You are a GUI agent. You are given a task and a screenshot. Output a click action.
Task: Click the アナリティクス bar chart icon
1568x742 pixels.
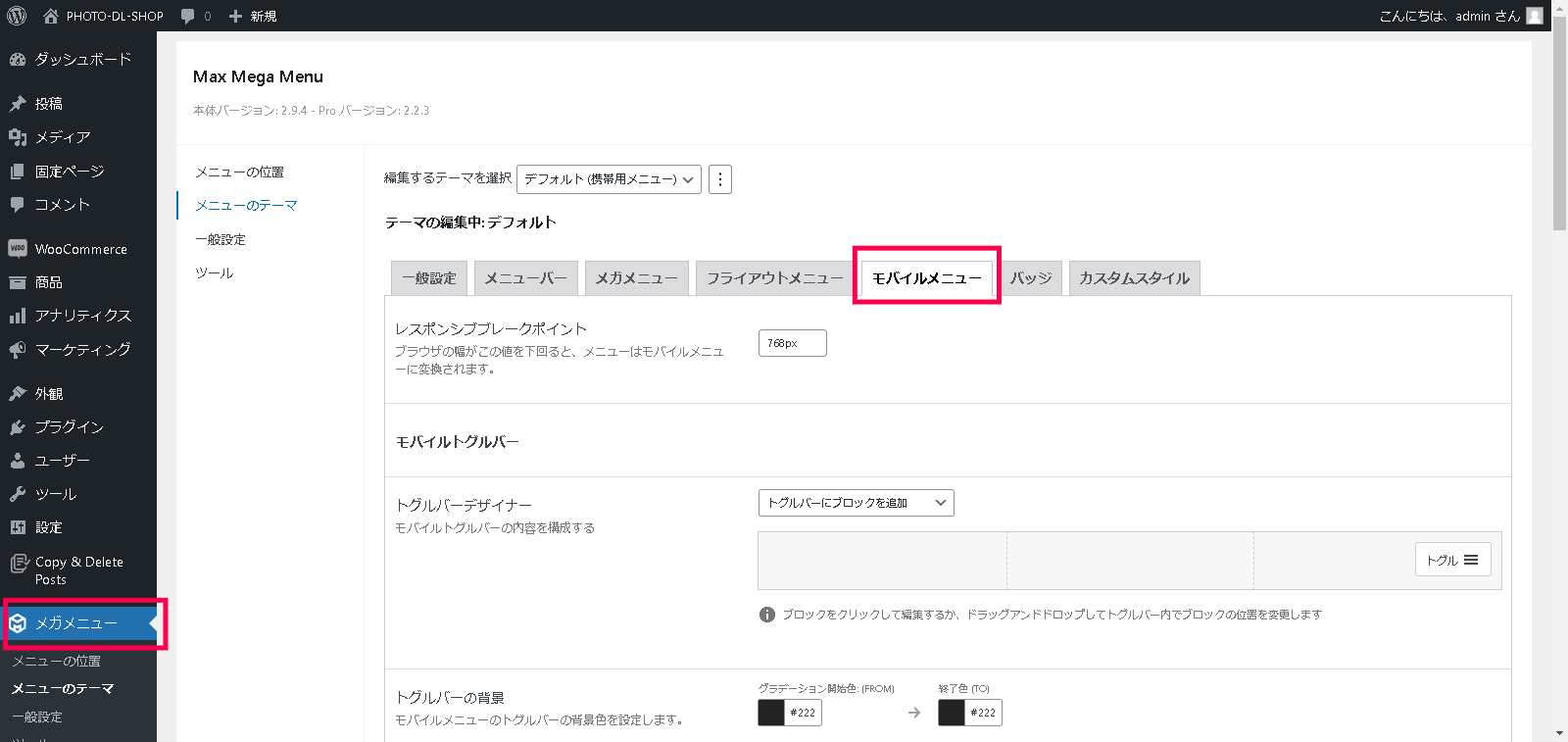[x=18, y=316]
